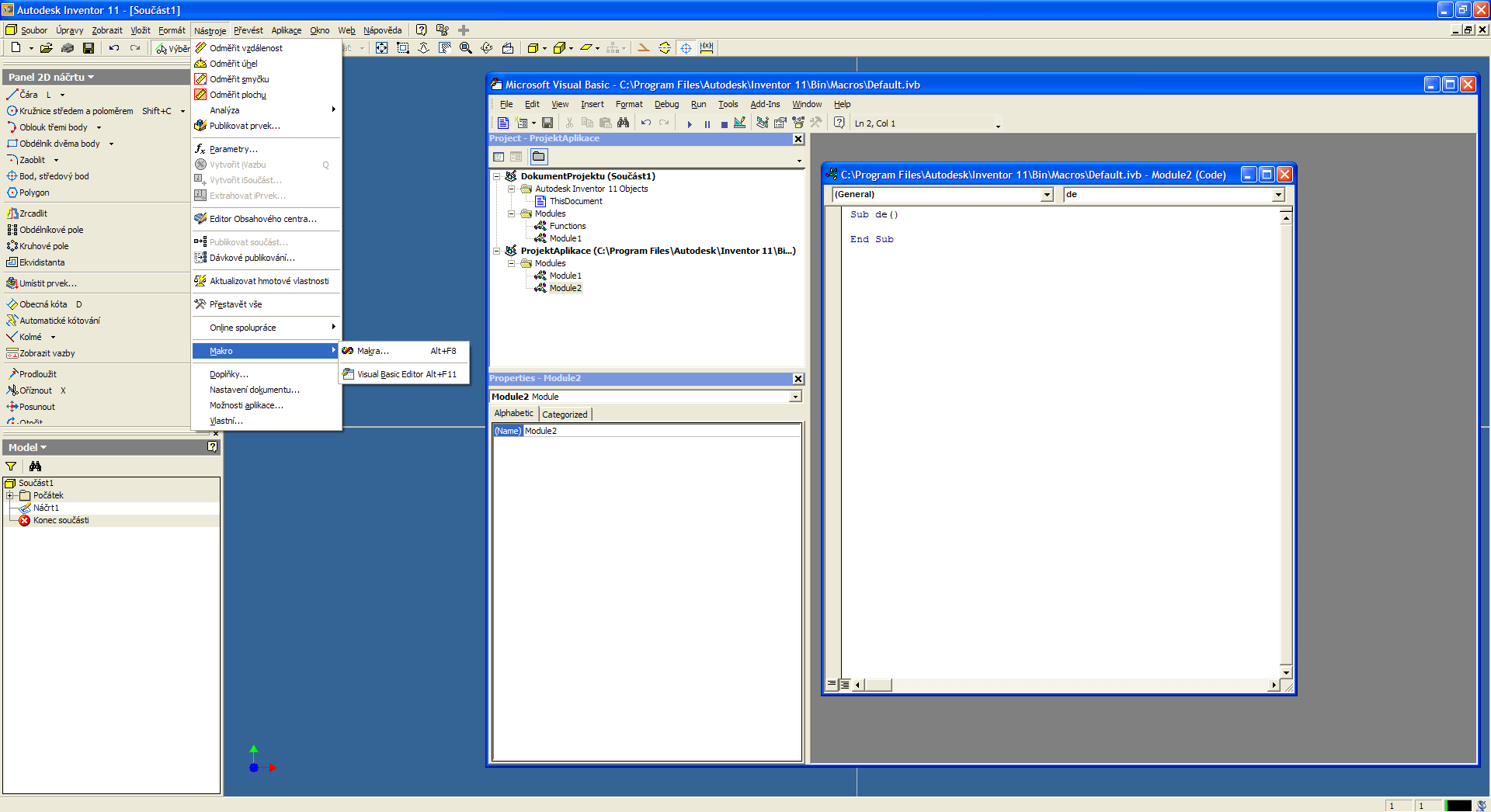Collapse the ProjektAplikace tree node

point(497,251)
